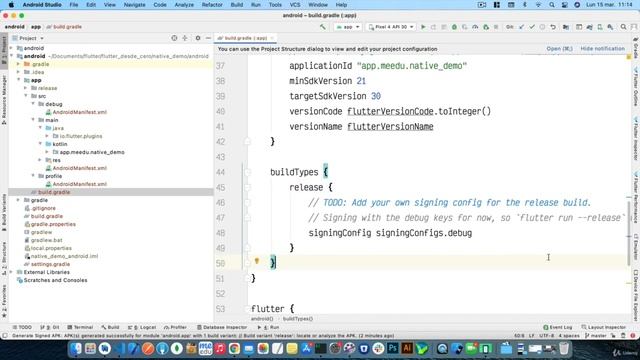Click the android() breadcrumb below editor
Image resolution: width=640 pixels, height=360 pixels.
pyautogui.click(x=262, y=319)
